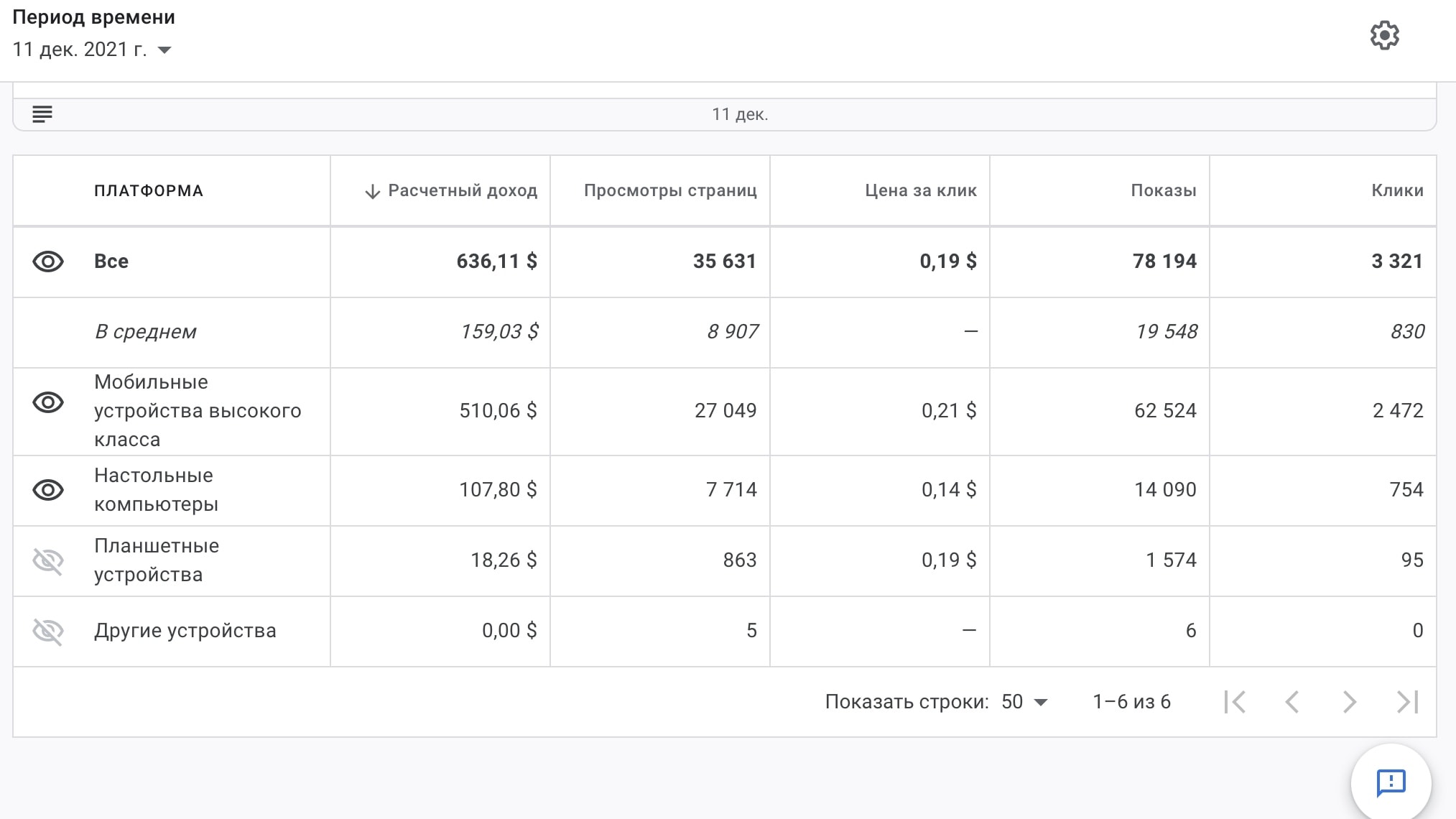Sort by Просмотры страниц column
1456x819 pixels.
click(669, 190)
